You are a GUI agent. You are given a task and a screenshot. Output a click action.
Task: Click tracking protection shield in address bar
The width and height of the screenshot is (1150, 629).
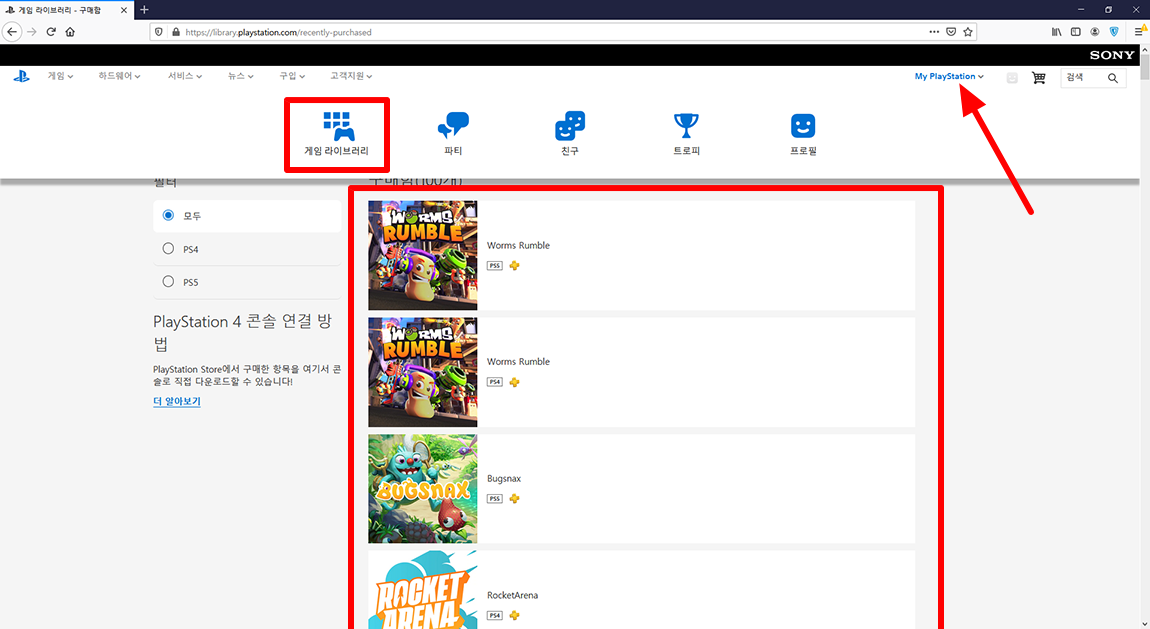click(x=158, y=32)
